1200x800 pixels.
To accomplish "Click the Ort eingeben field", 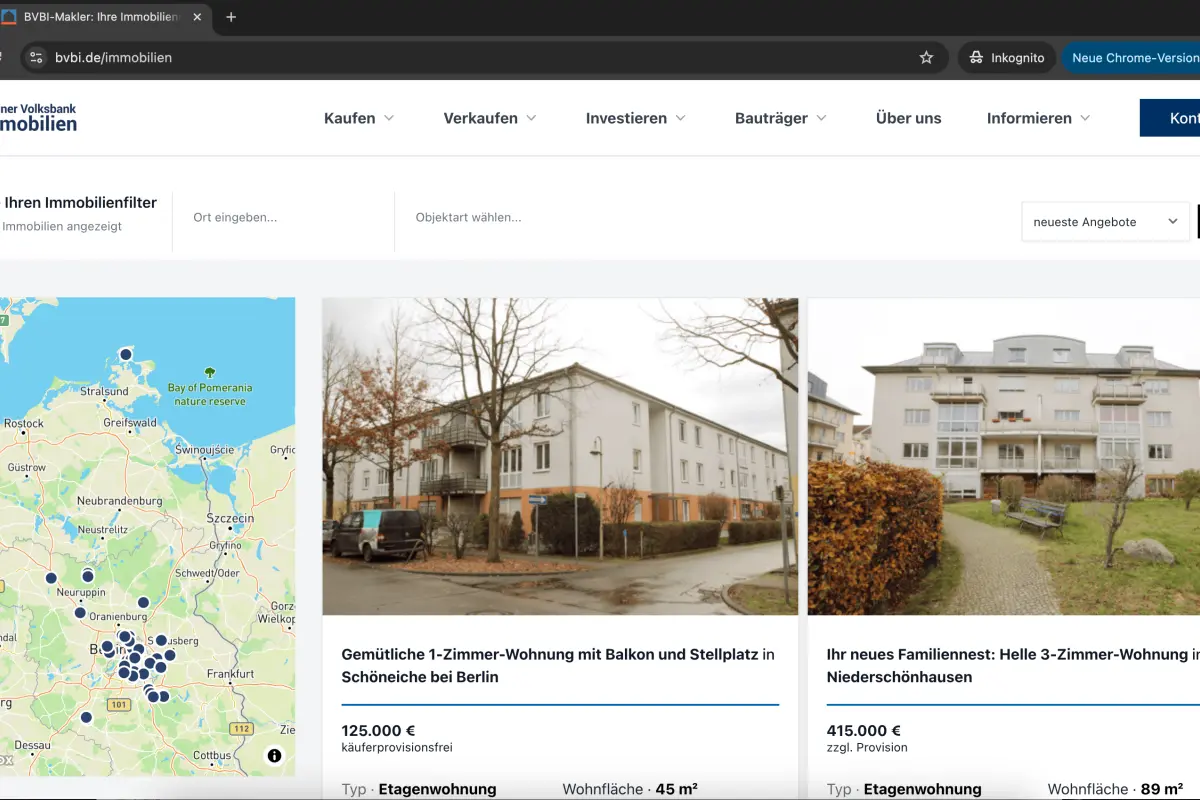I will tap(283, 217).
